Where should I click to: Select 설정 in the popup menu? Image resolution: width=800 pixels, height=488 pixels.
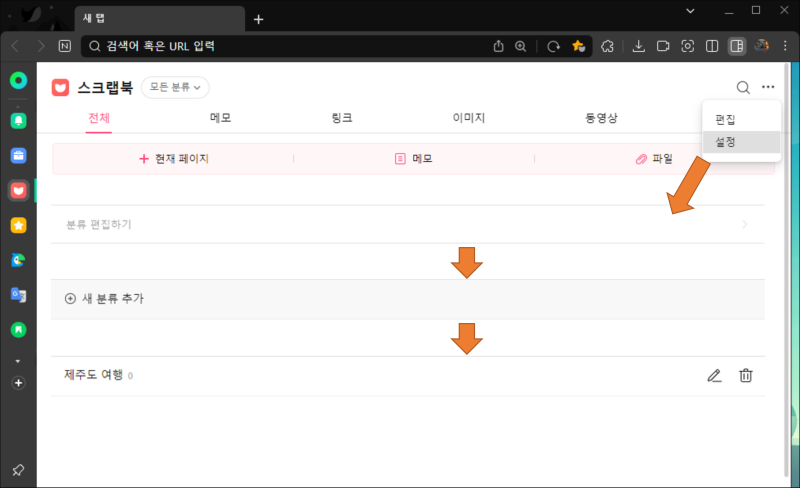(x=741, y=142)
